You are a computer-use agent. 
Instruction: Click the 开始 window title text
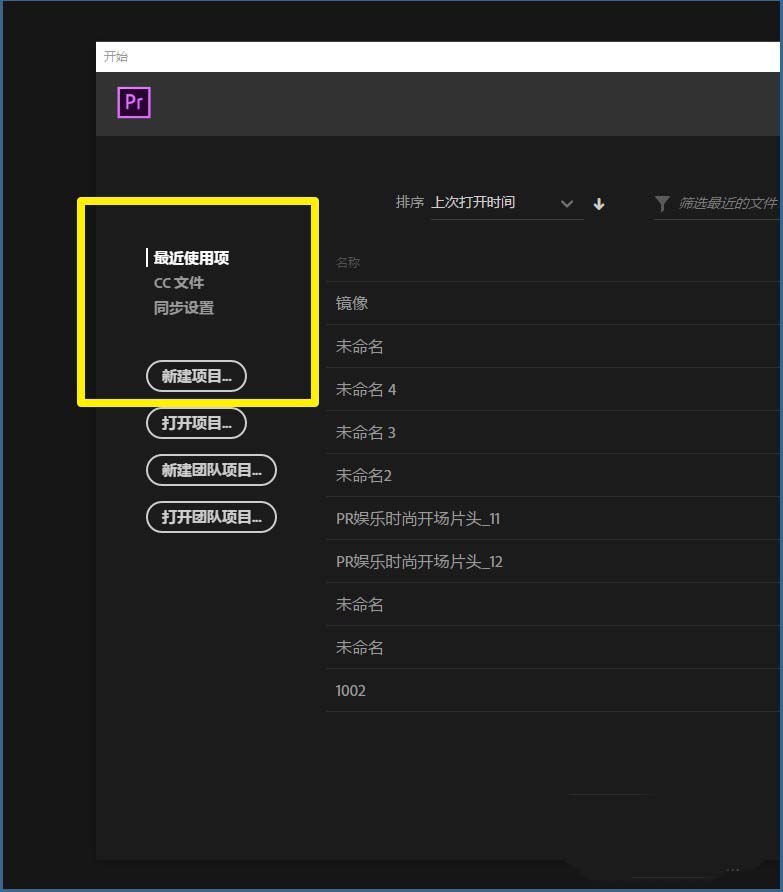(116, 56)
